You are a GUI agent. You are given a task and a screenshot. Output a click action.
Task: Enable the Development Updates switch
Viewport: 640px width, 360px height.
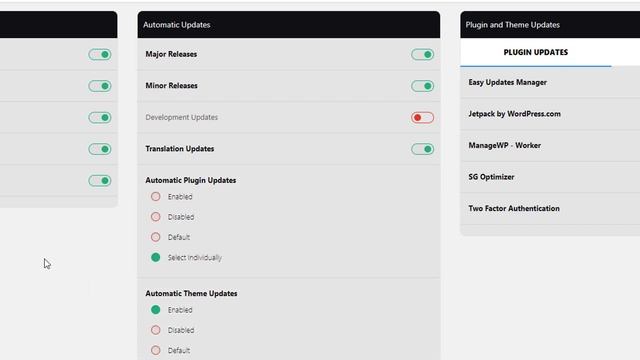pos(422,118)
